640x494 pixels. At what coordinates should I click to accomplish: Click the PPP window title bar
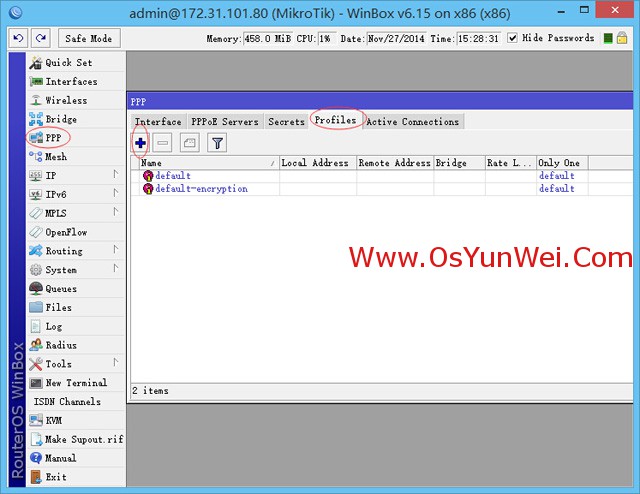[x=380, y=101]
